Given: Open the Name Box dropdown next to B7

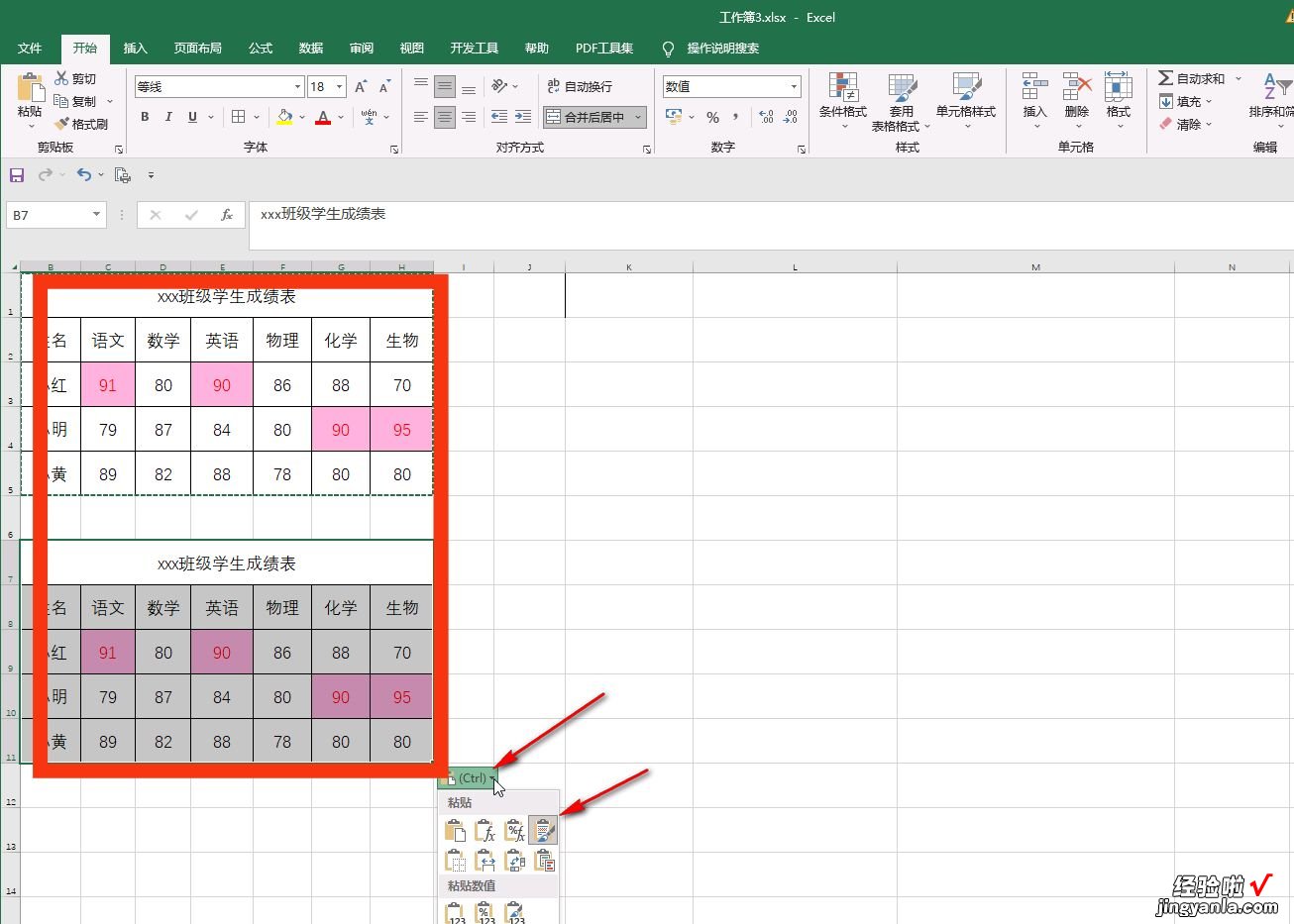Looking at the screenshot, I should (96, 214).
